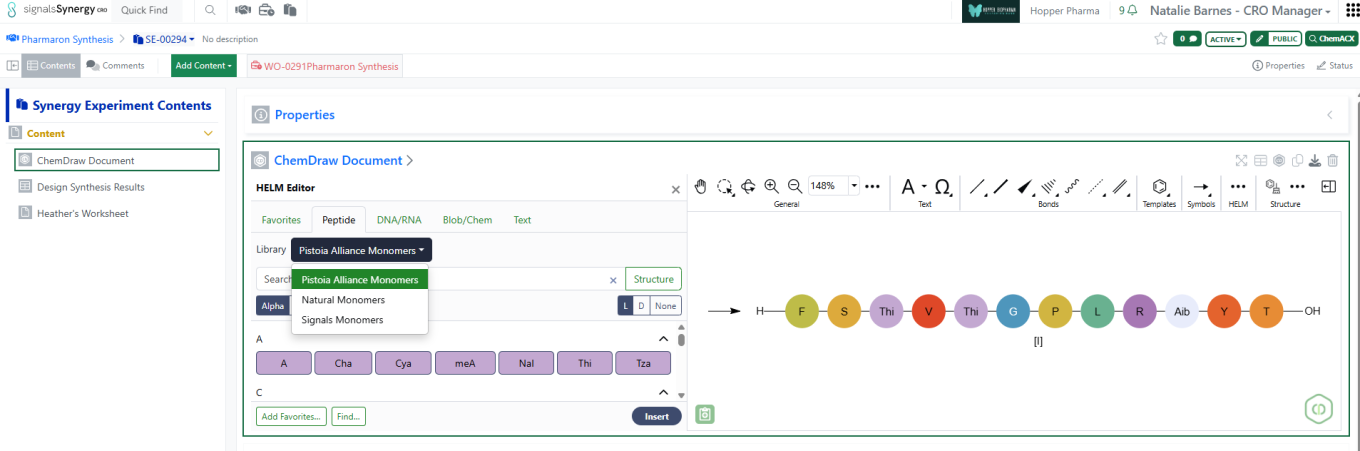Click the Omega special characters icon
The image size is (1360, 451).
pos(942,186)
